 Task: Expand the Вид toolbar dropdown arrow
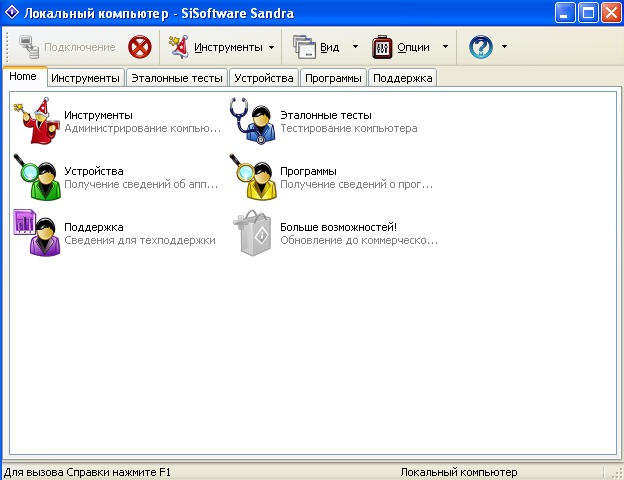(x=355, y=47)
